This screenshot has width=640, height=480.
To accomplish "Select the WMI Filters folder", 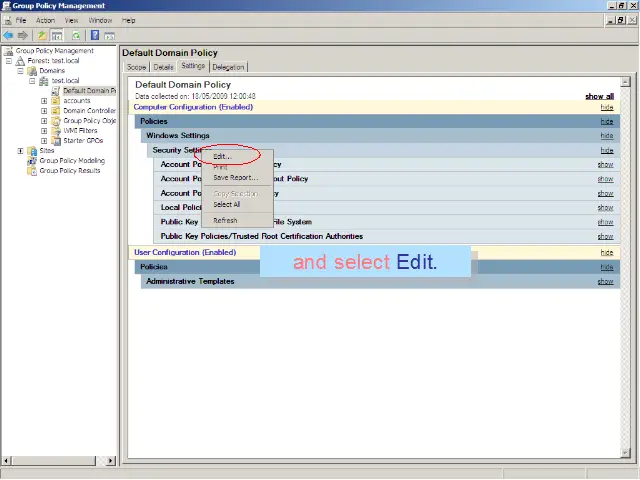I will pyautogui.click(x=80, y=131).
